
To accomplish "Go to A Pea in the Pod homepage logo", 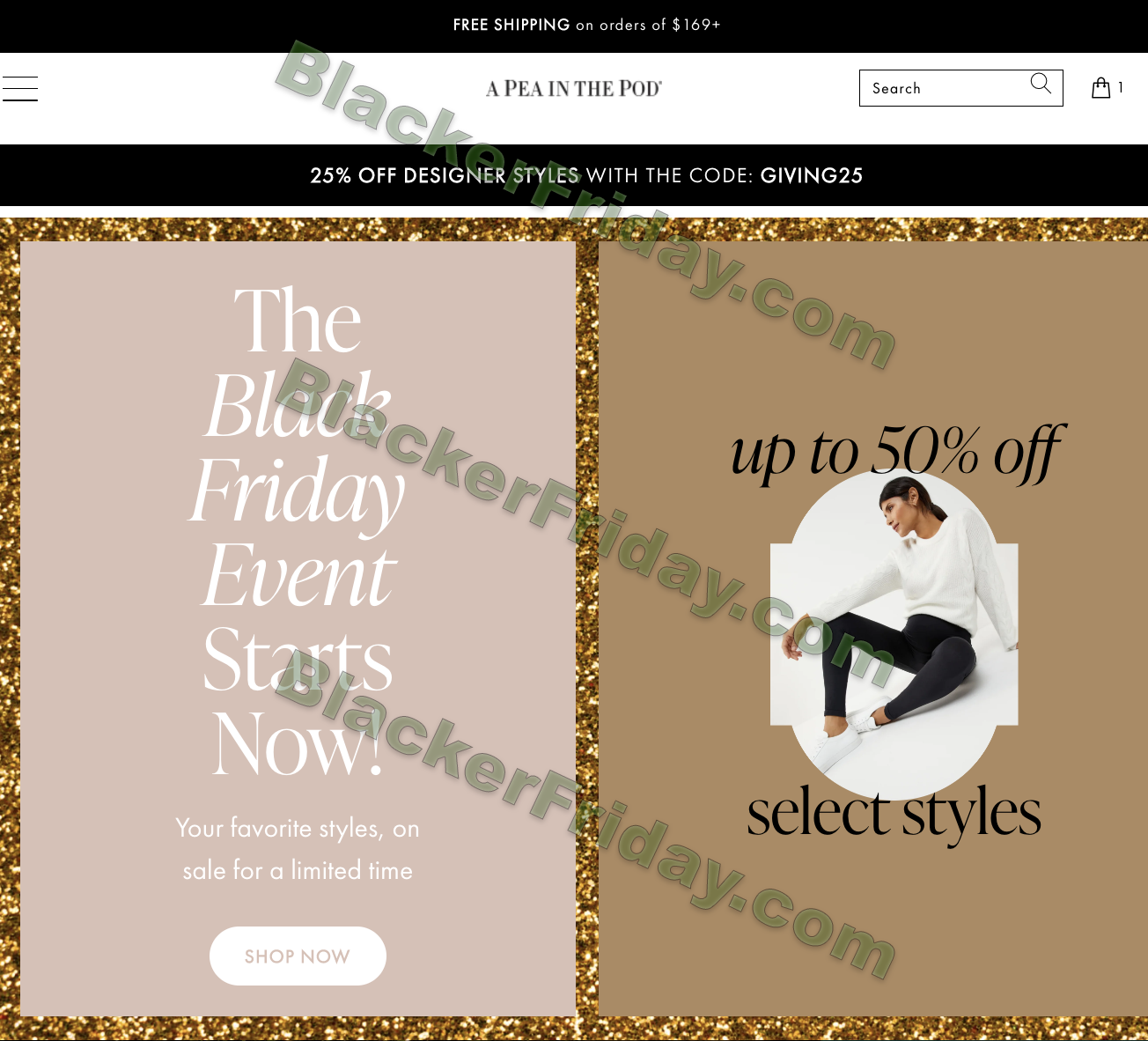I will click(574, 88).
